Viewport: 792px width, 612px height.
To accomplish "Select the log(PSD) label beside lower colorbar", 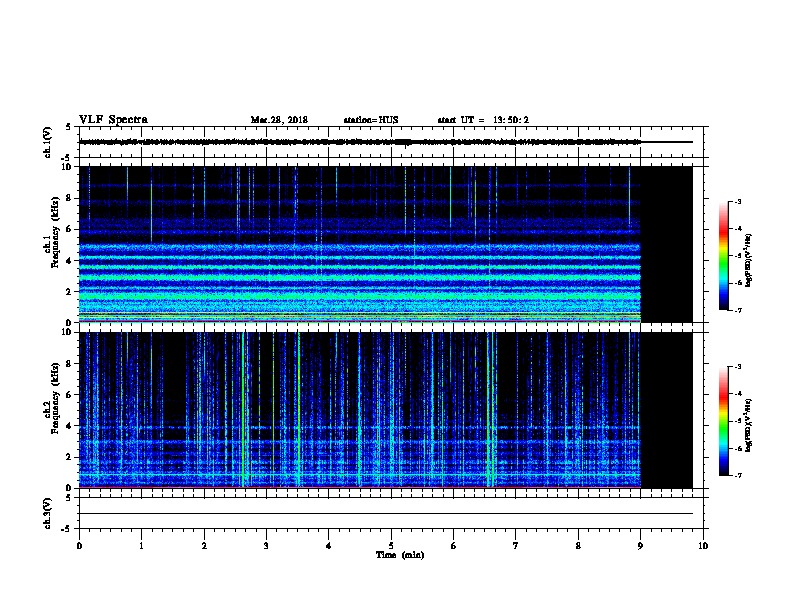I will 748,425.
